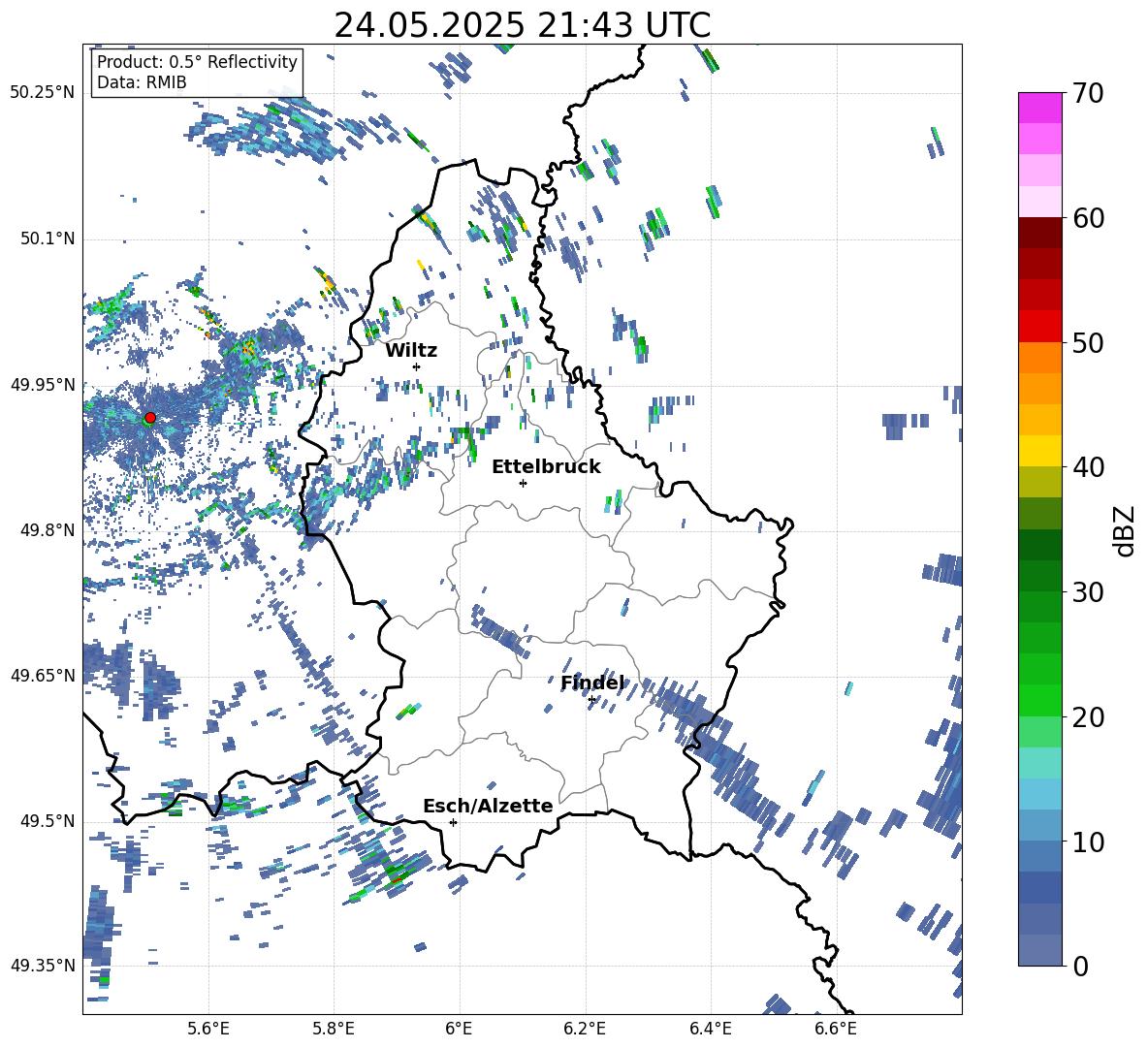Click the colorbar tick label 40
The width and height of the screenshot is (1148, 1048).
tap(1087, 467)
